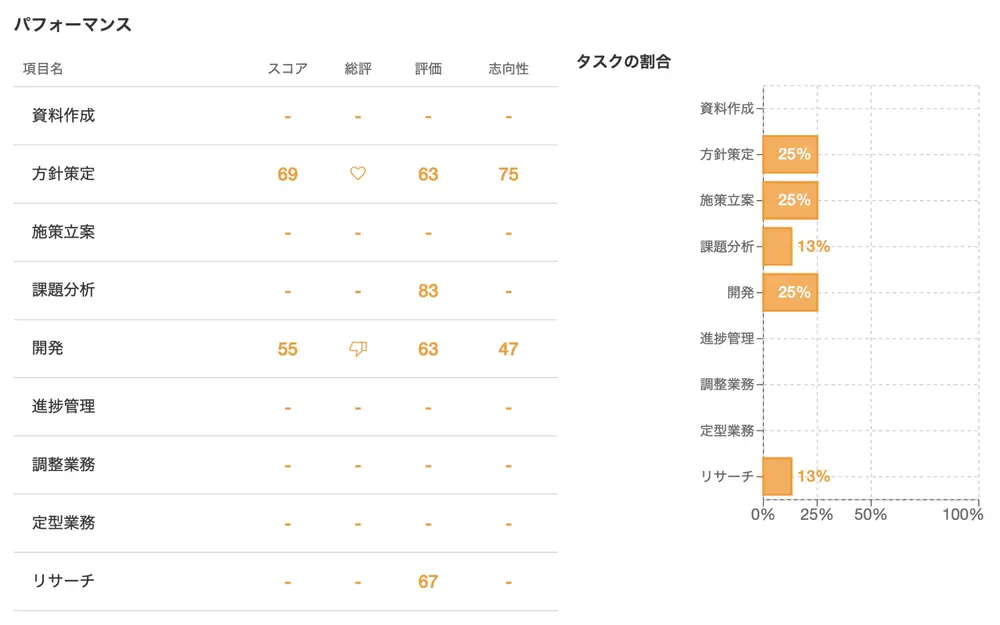
Task: Click the スコア column header
Action: (287, 69)
